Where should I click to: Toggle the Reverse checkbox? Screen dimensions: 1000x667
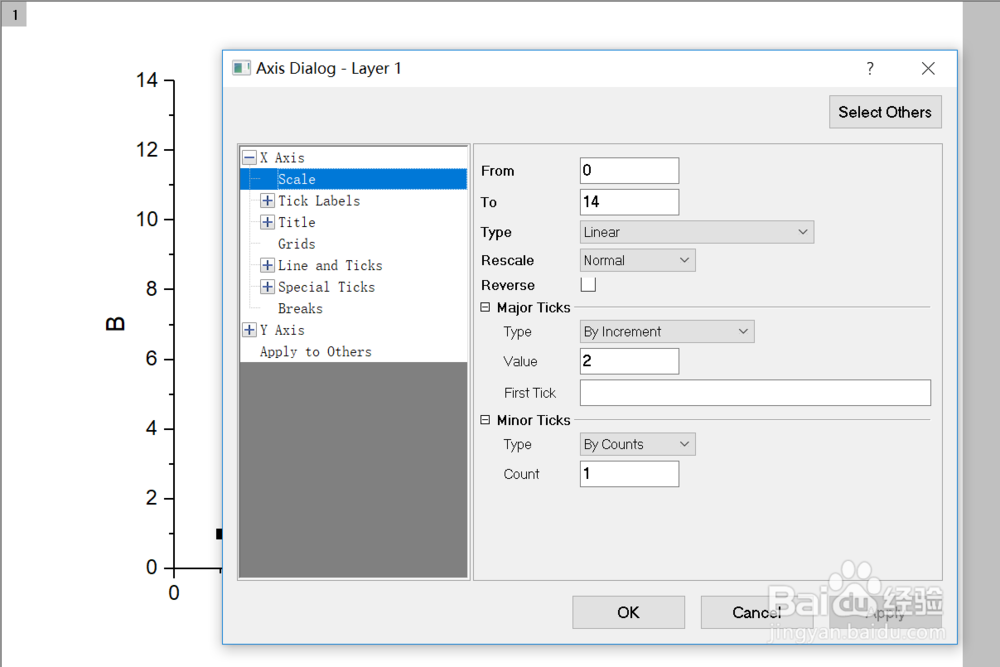click(588, 284)
